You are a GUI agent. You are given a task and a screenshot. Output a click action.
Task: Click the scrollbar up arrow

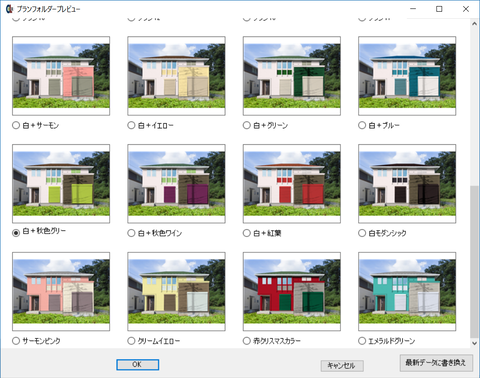tap(474, 24)
